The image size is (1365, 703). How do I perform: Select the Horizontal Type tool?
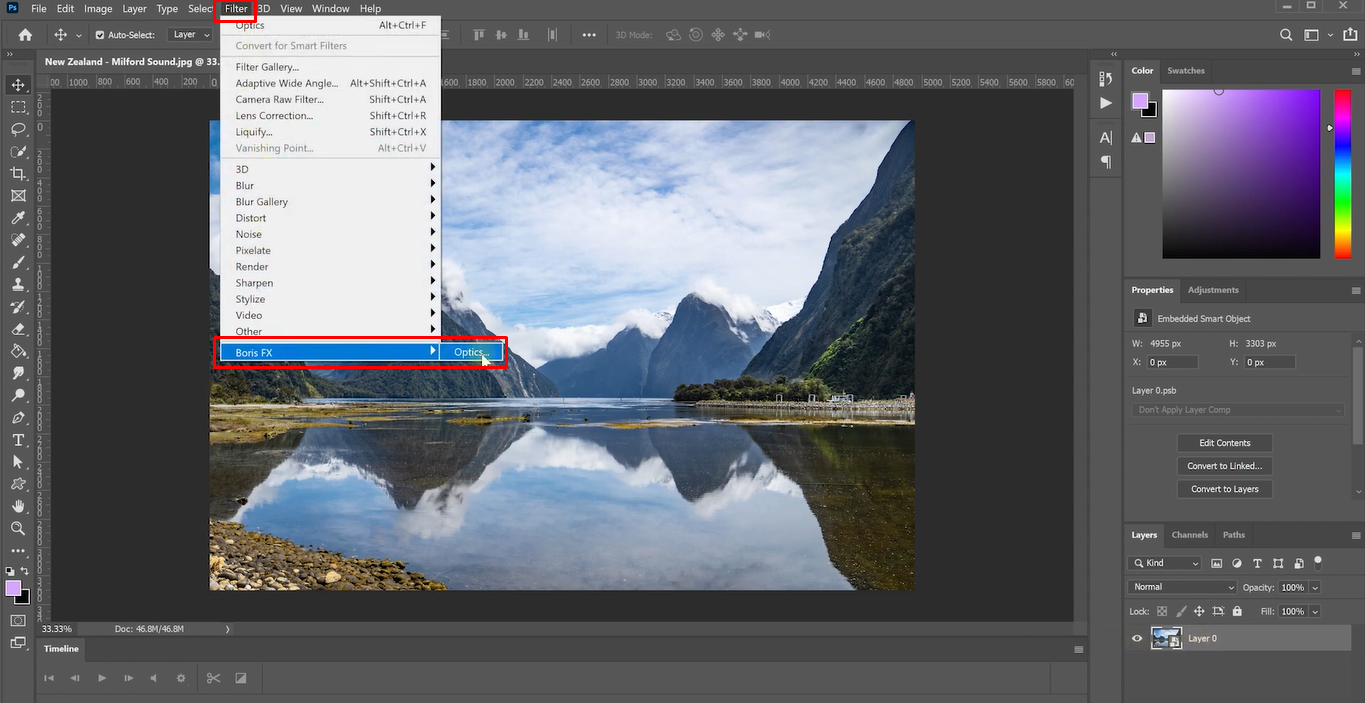18,440
